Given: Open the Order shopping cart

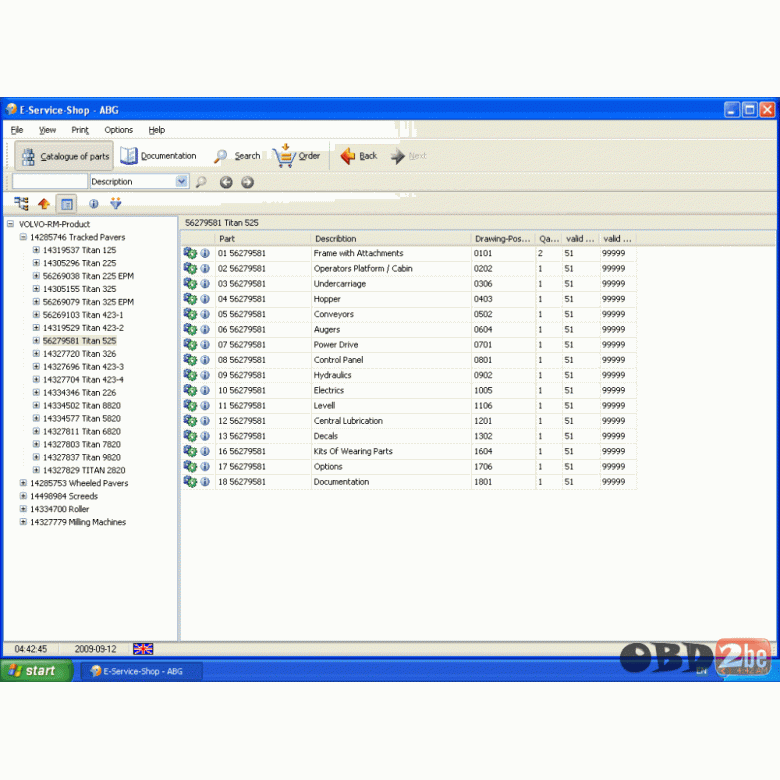Looking at the screenshot, I should click(x=297, y=156).
